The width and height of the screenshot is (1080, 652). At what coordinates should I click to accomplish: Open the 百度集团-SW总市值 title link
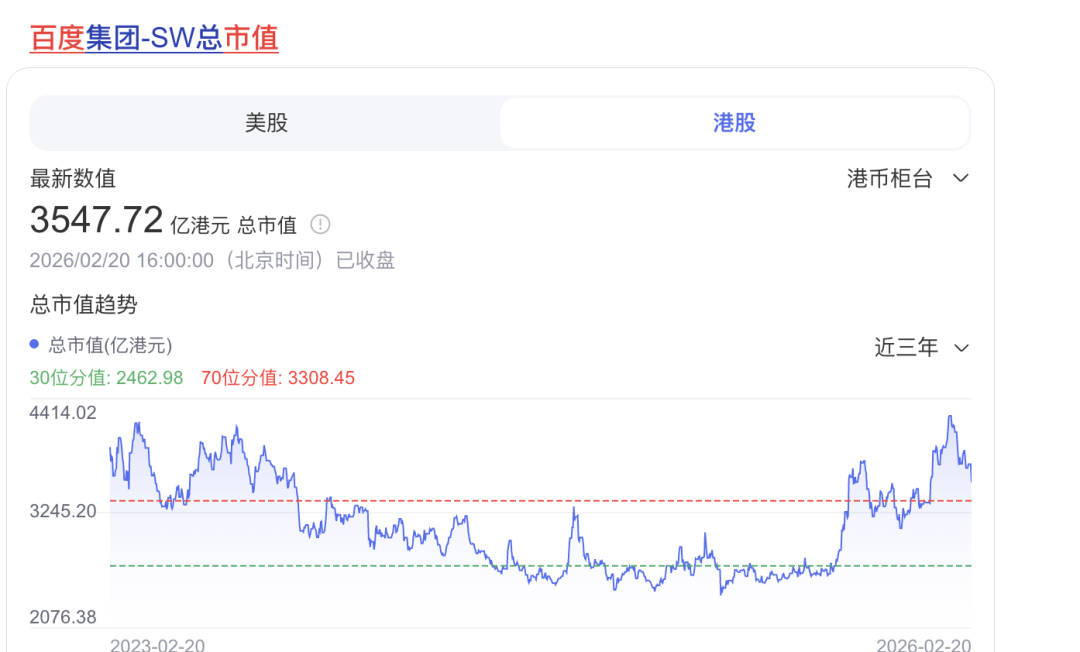click(154, 38)
